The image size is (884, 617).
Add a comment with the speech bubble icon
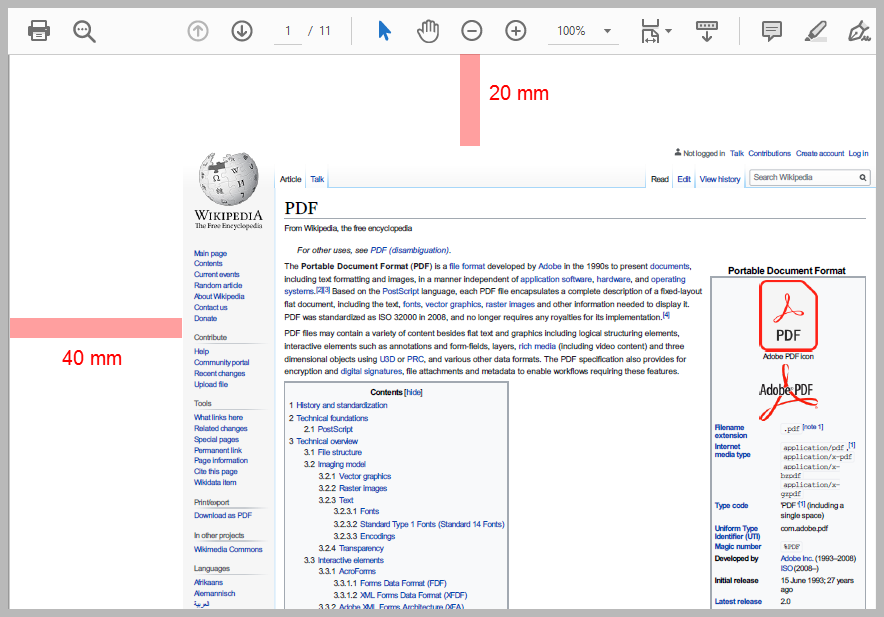pos(771,31)
